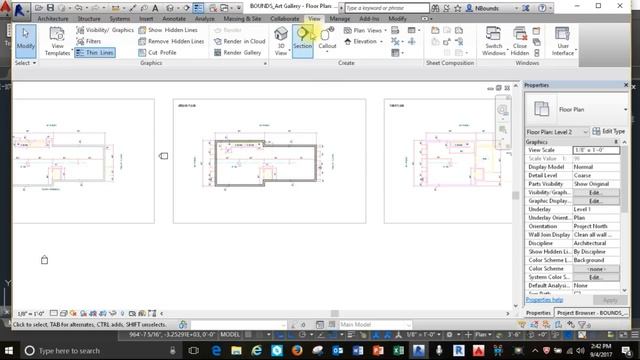Open the Add-Ins tab
Image resolution: width=640 pixels, height=360 pixels.
pos(369,19)
